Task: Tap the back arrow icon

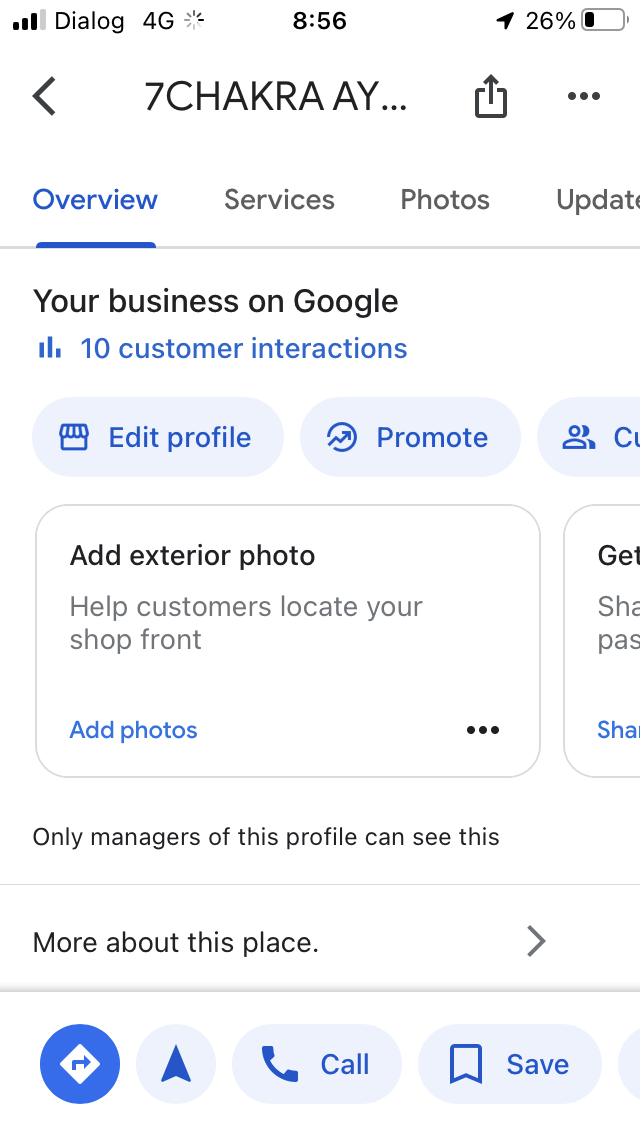Action: pos(44,96)
